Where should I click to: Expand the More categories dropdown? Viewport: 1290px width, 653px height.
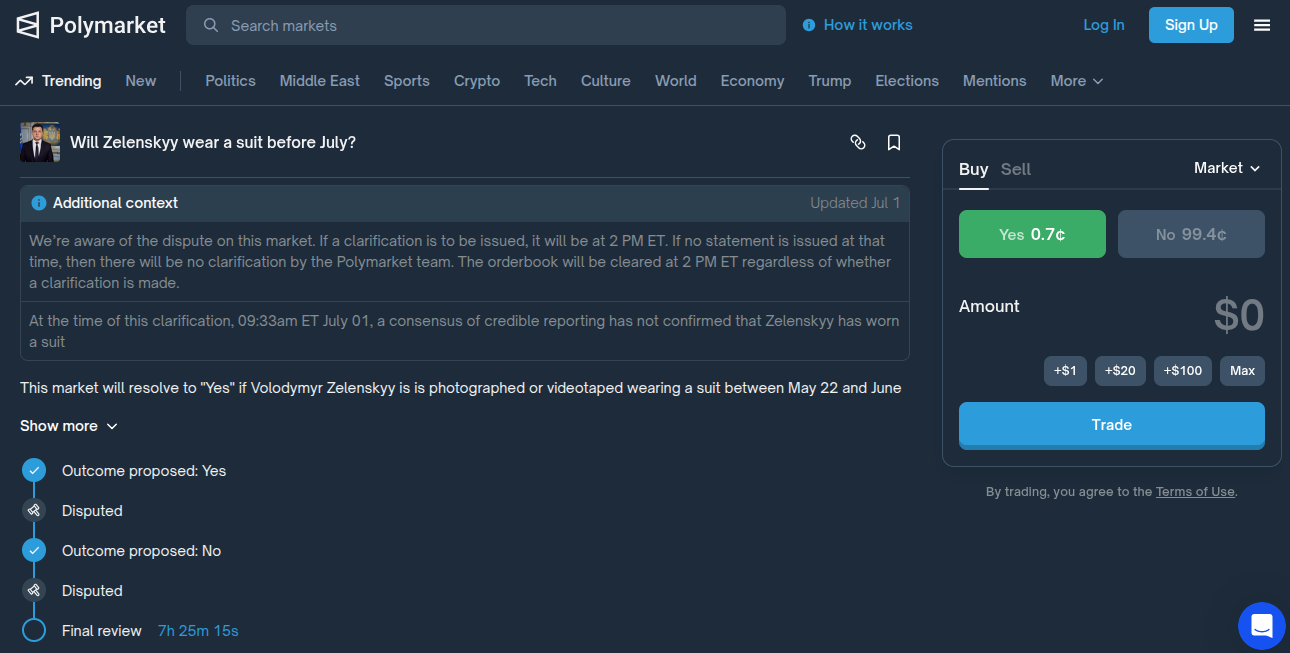click(1077, 81)
